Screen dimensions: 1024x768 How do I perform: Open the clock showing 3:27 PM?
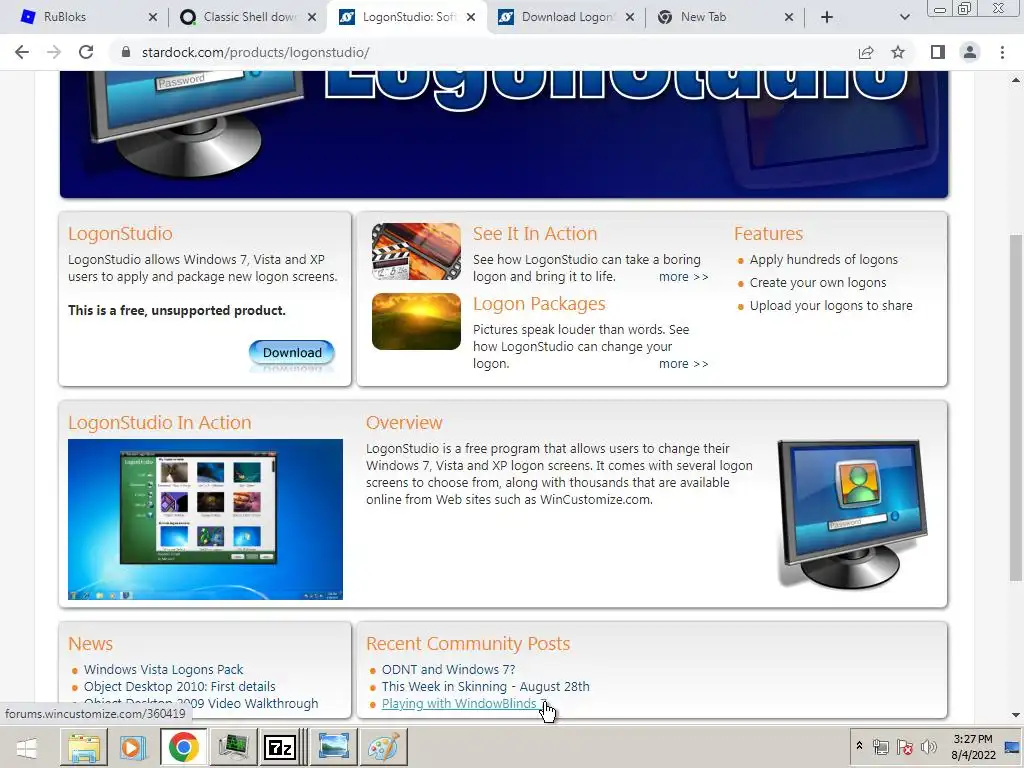(972, 747)
